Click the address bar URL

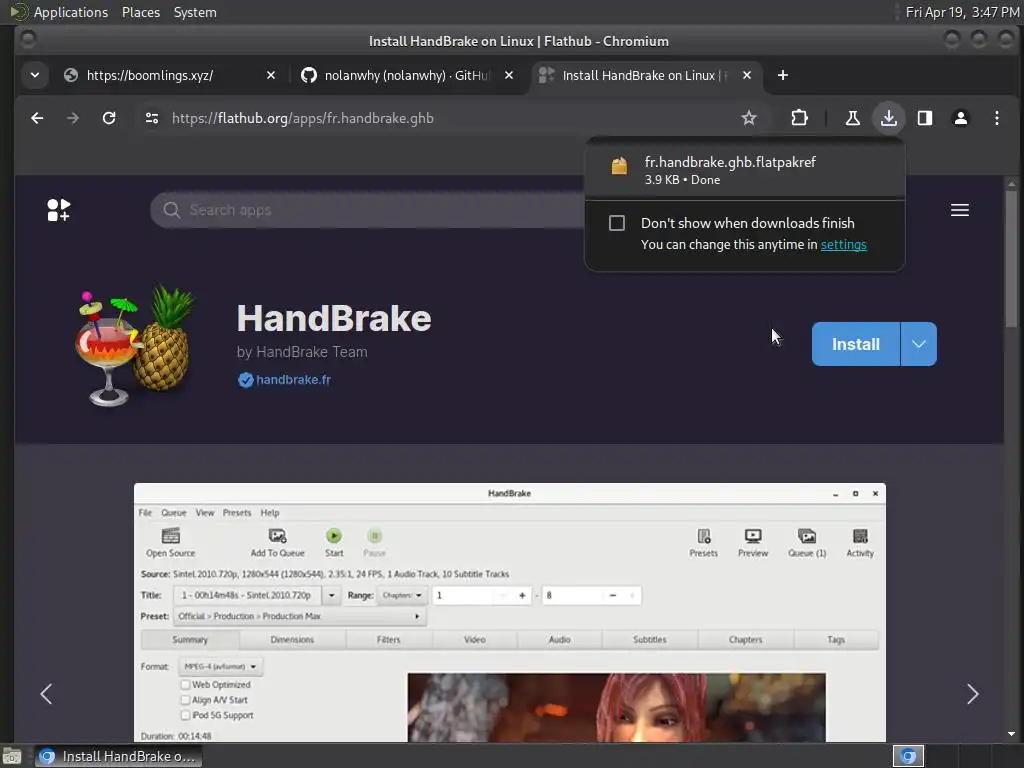tap(302, 118)
